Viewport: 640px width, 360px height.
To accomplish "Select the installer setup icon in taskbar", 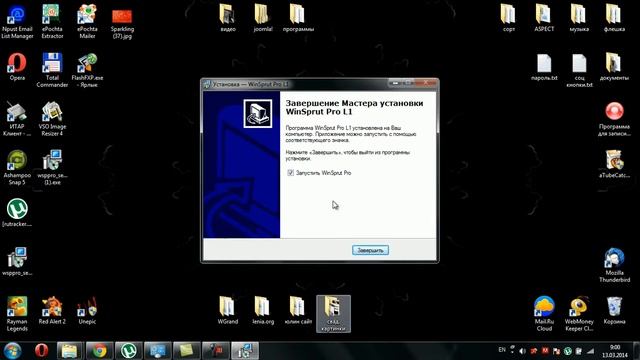I will [x=245, y=351].
